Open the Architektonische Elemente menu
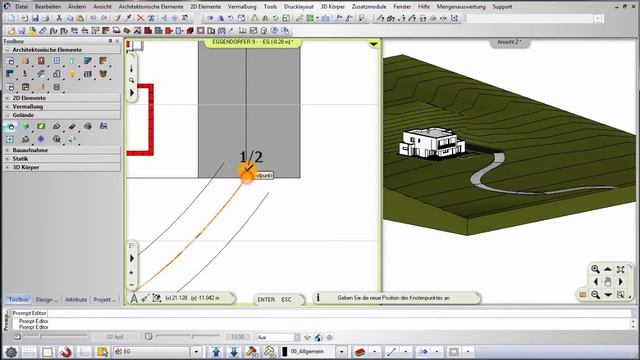Image resolution: width=640 pixels, height=360 pixels. pos(151,7)
